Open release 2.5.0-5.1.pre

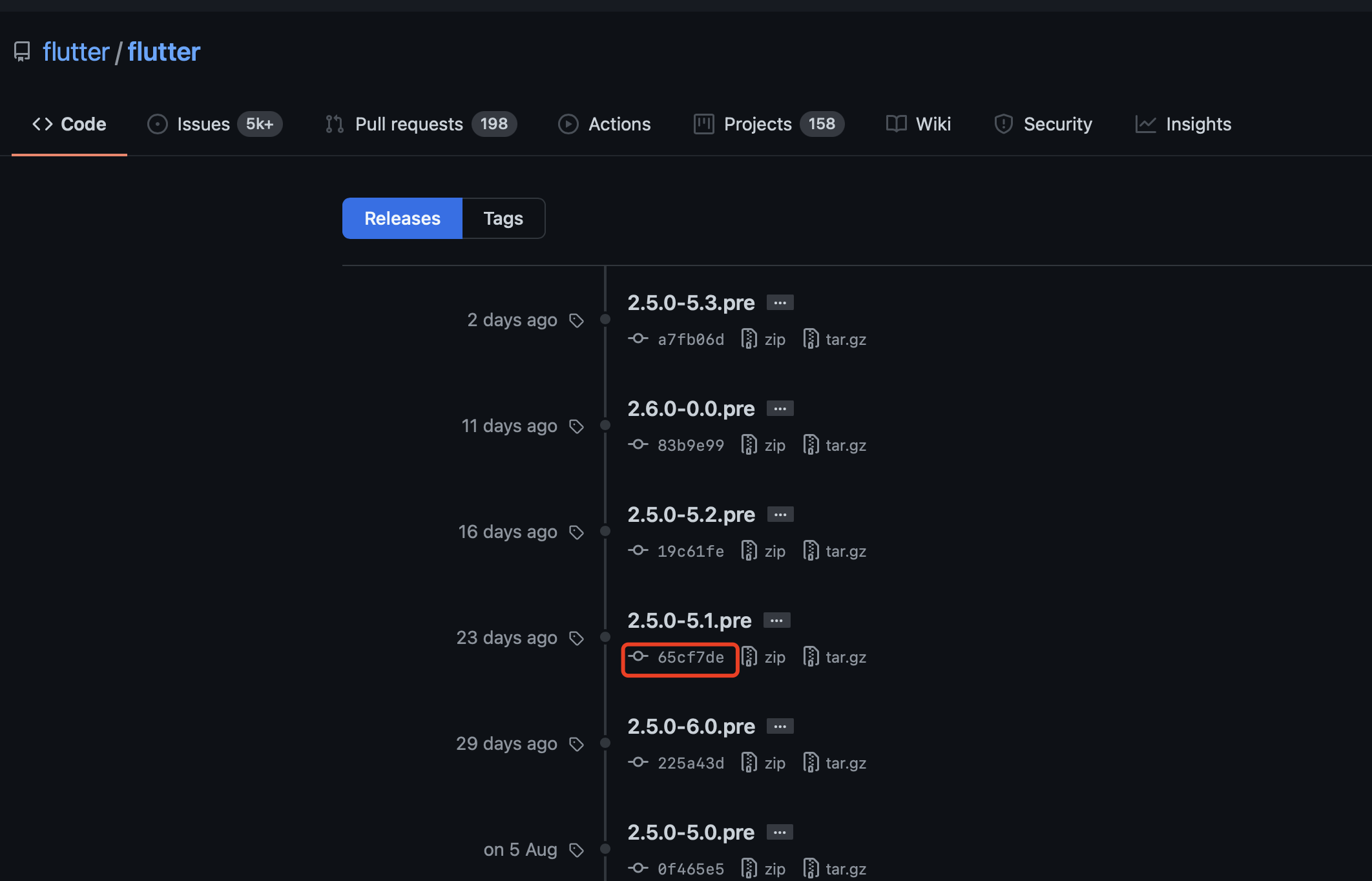(x=689, y=620)
